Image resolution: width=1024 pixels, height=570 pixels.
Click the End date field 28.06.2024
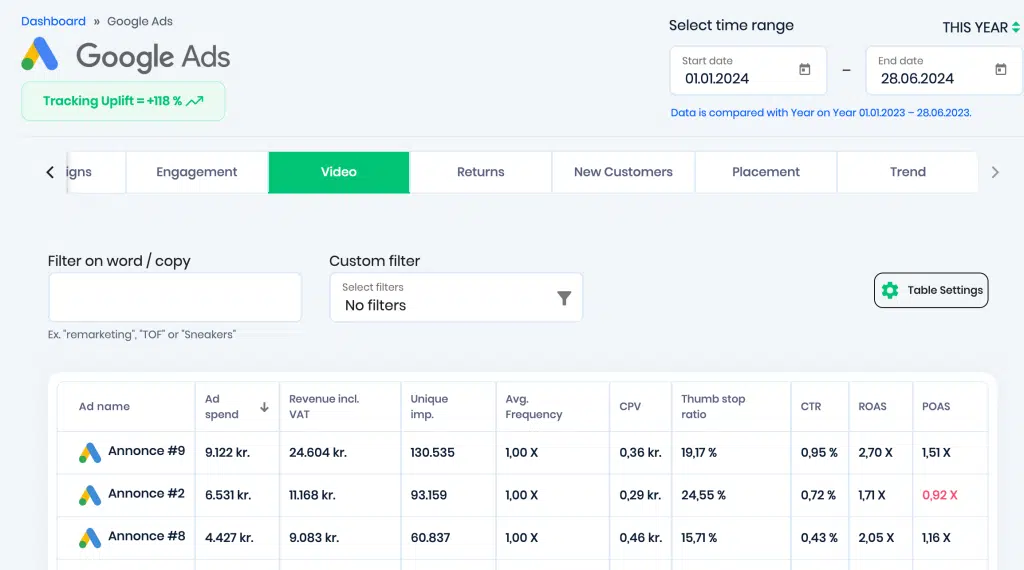944,71
